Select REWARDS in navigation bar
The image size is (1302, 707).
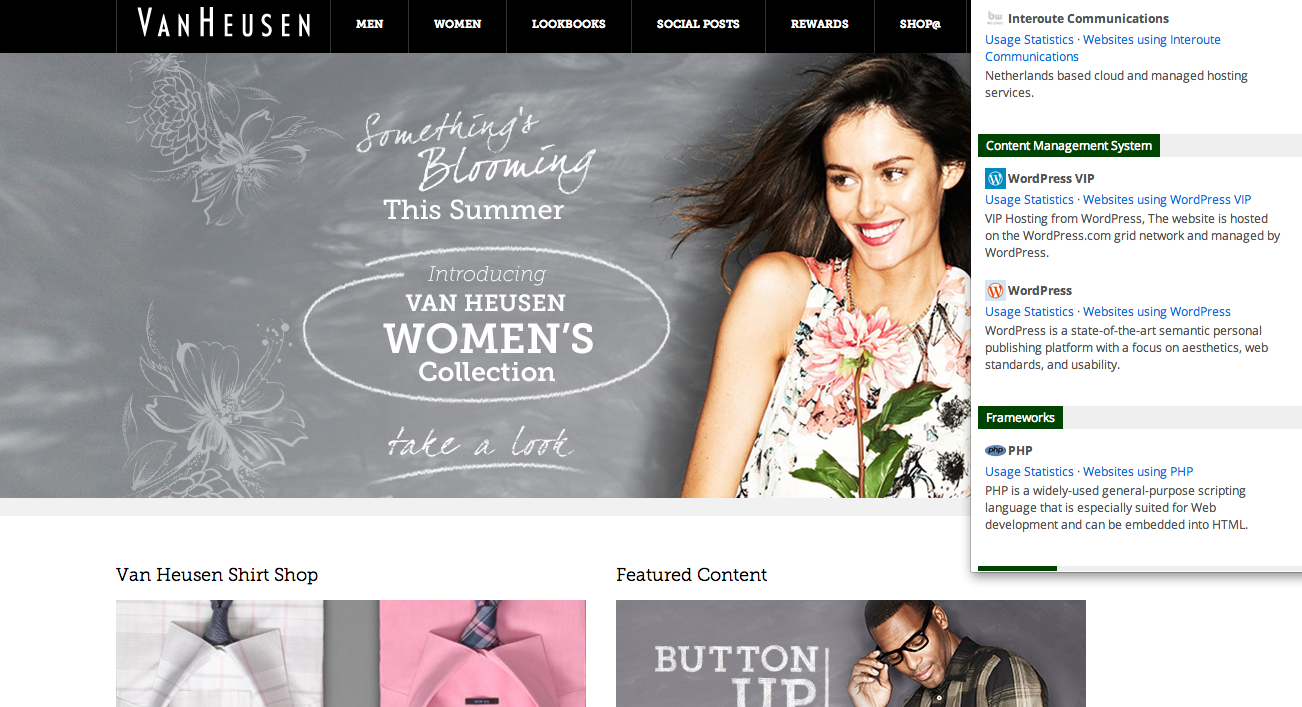[x=819, y=24]
